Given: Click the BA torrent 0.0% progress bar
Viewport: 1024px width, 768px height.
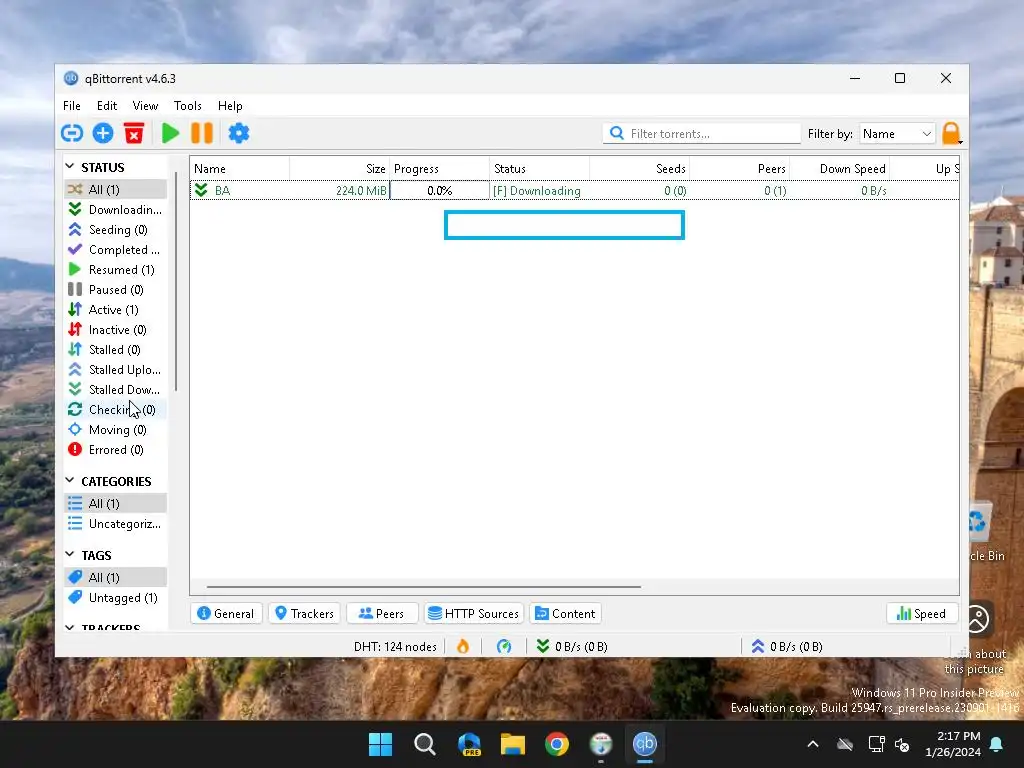Looking at the screenshot, I should (x=440, y=191).
